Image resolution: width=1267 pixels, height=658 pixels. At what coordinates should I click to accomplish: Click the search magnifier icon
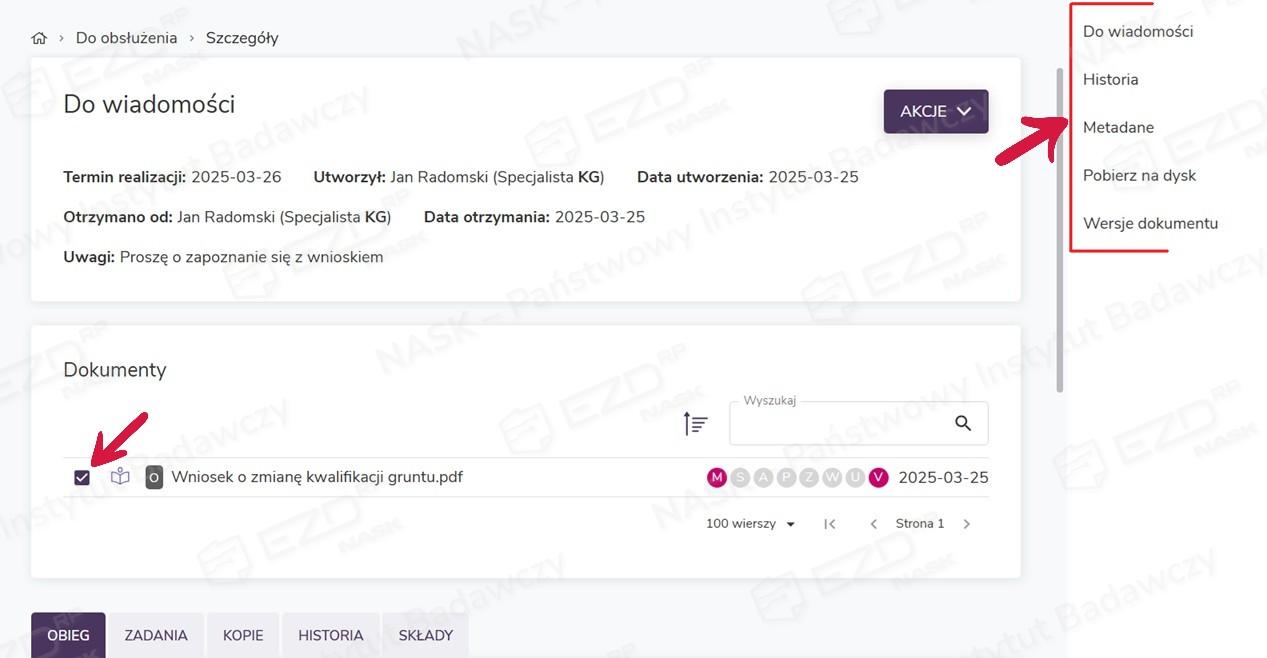point(962,424)
